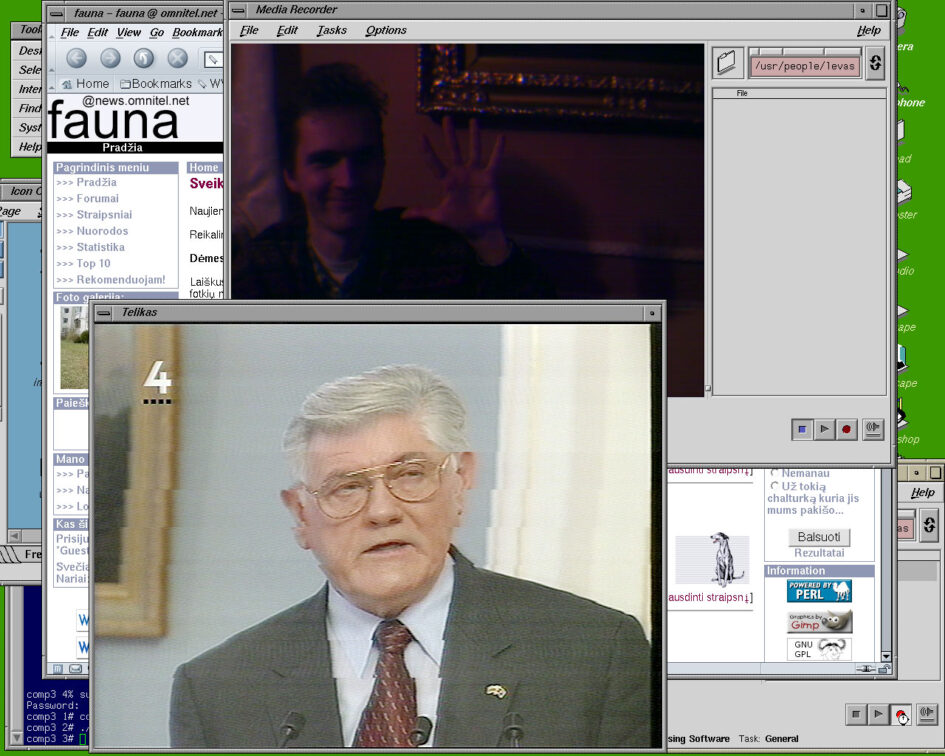Click the browser Stop loading button
Image resolution: width=945 pixels, height=756 pixels.
(x=178, y=59)
